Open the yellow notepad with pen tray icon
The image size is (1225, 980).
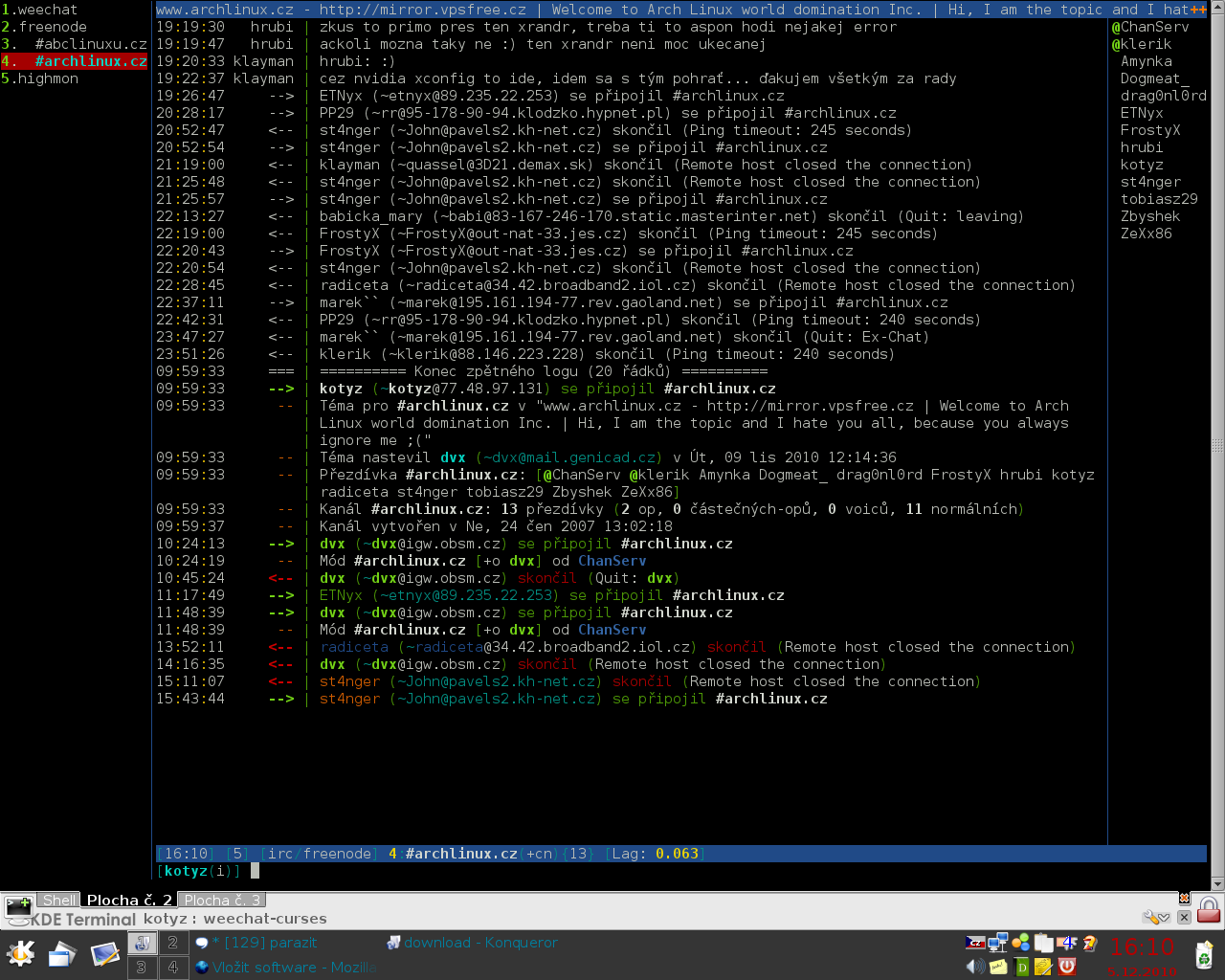click(1044, 967)
